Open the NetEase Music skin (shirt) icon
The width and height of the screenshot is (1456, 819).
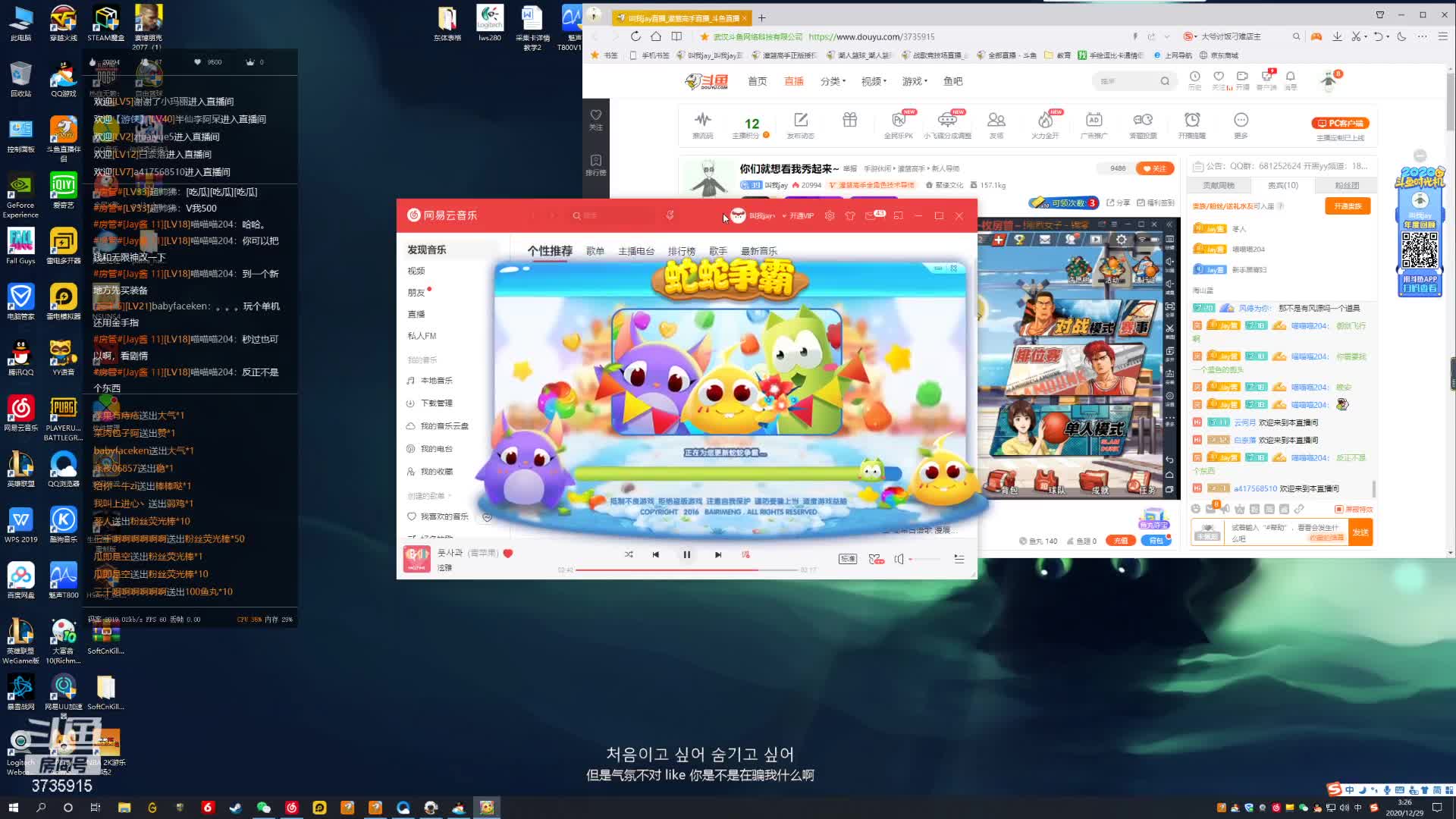point(850,215)
